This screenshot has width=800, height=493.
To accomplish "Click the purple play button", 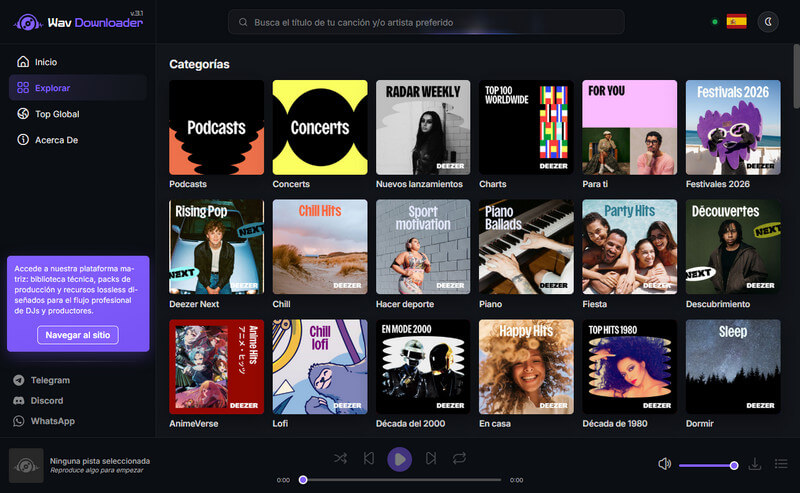I will (399, 459).
